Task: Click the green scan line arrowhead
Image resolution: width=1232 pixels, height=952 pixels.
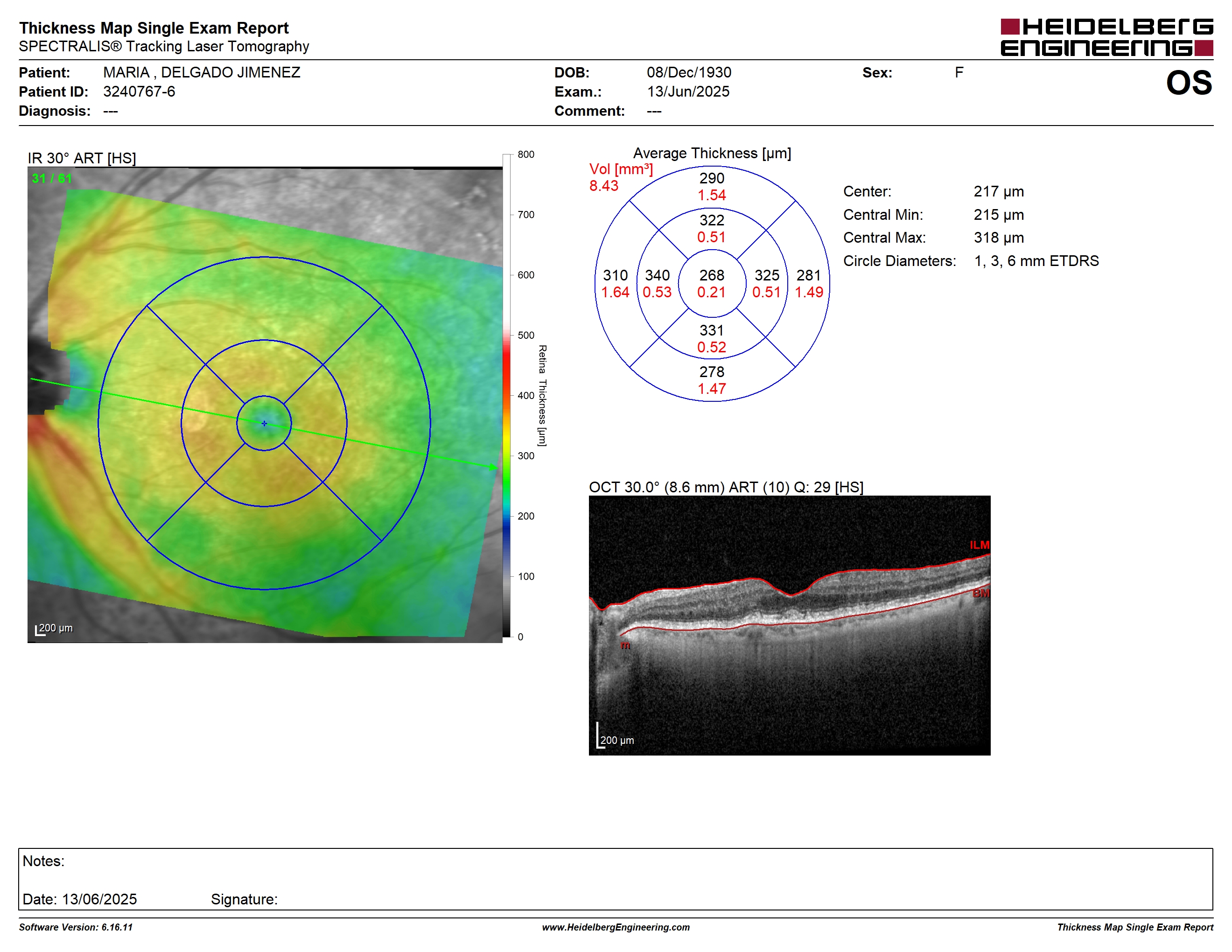Action: point(493,467)
